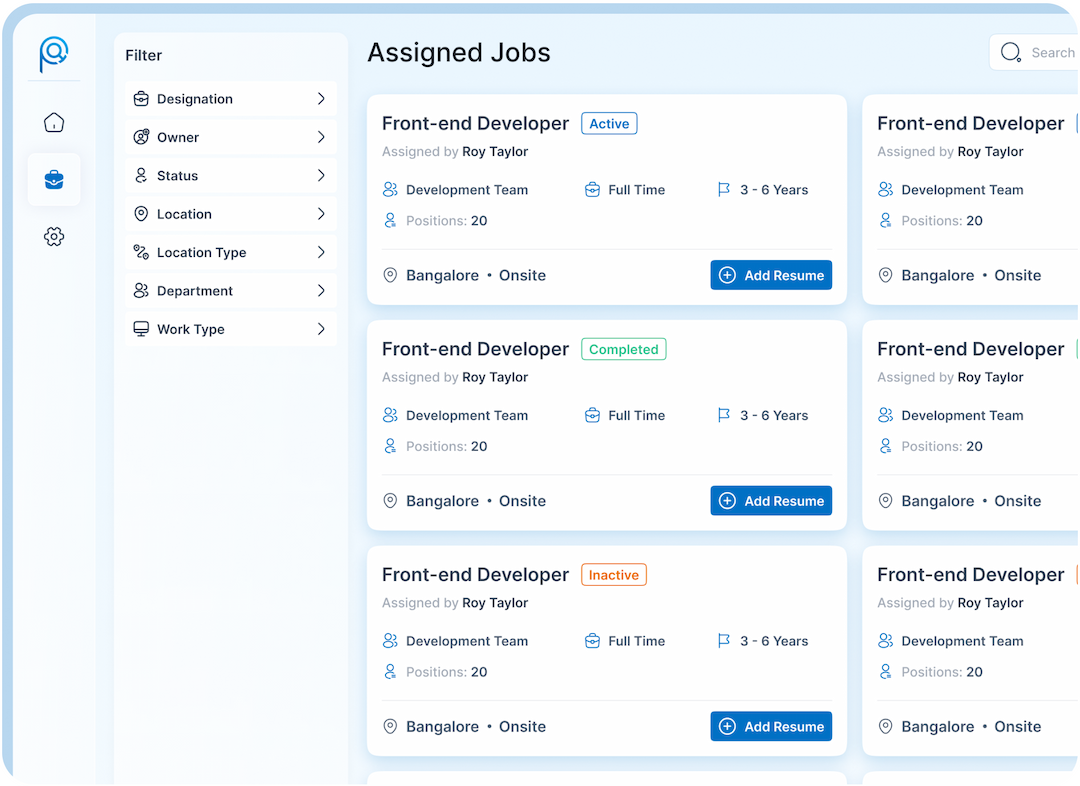Expand the Owner filter chevron
The height and width of the screenshot is (786, 1080).
coord(321,137)
